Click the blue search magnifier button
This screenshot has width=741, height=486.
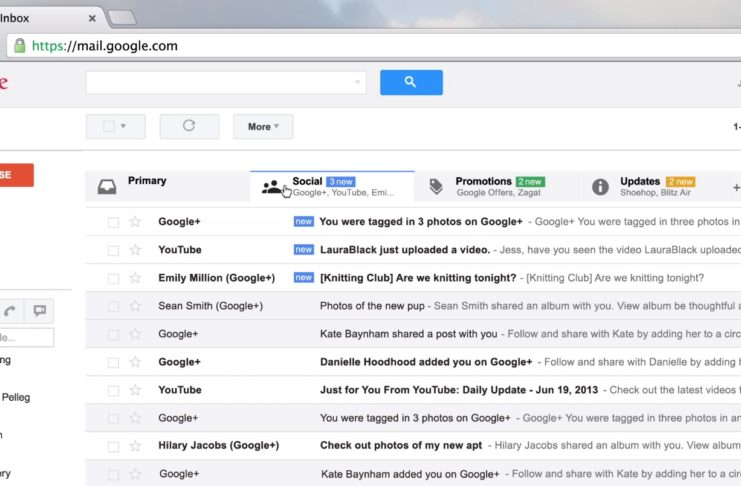click(x=410, y=82)
